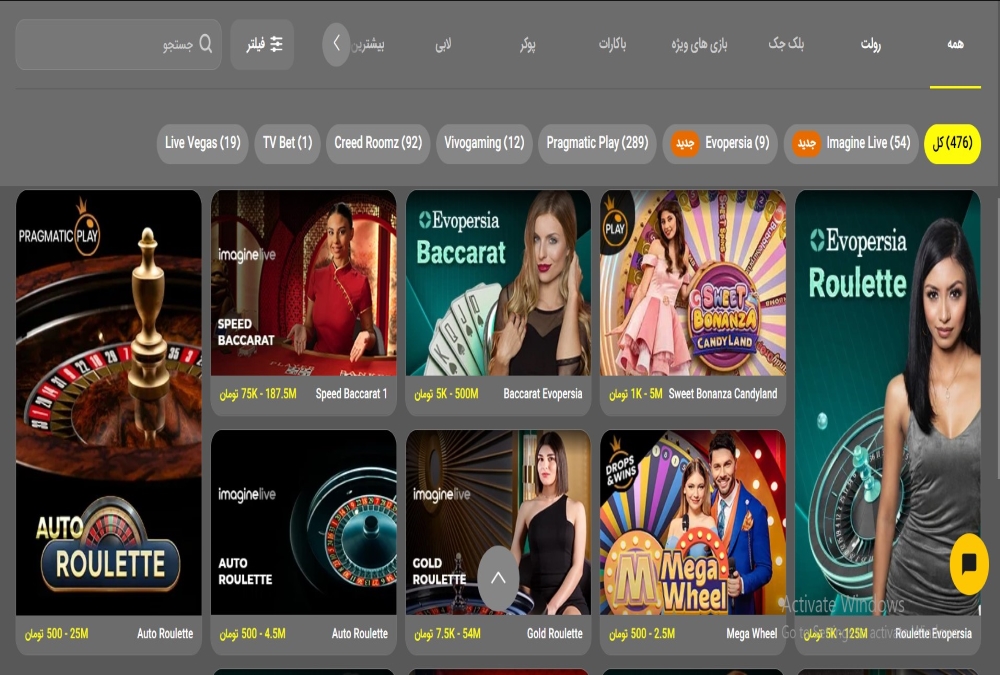This screenshot has width=1000, height=675.
Task: Filter by TV Bet (1) provider
Action: coord(288,144)
